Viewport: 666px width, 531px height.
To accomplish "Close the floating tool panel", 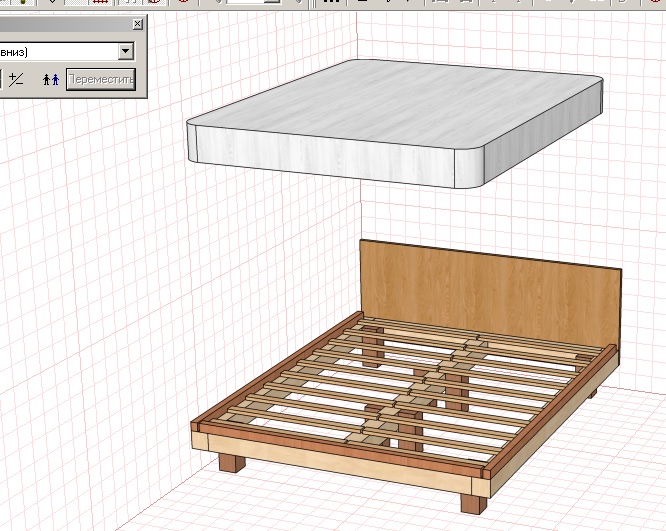I will point(137,23).
